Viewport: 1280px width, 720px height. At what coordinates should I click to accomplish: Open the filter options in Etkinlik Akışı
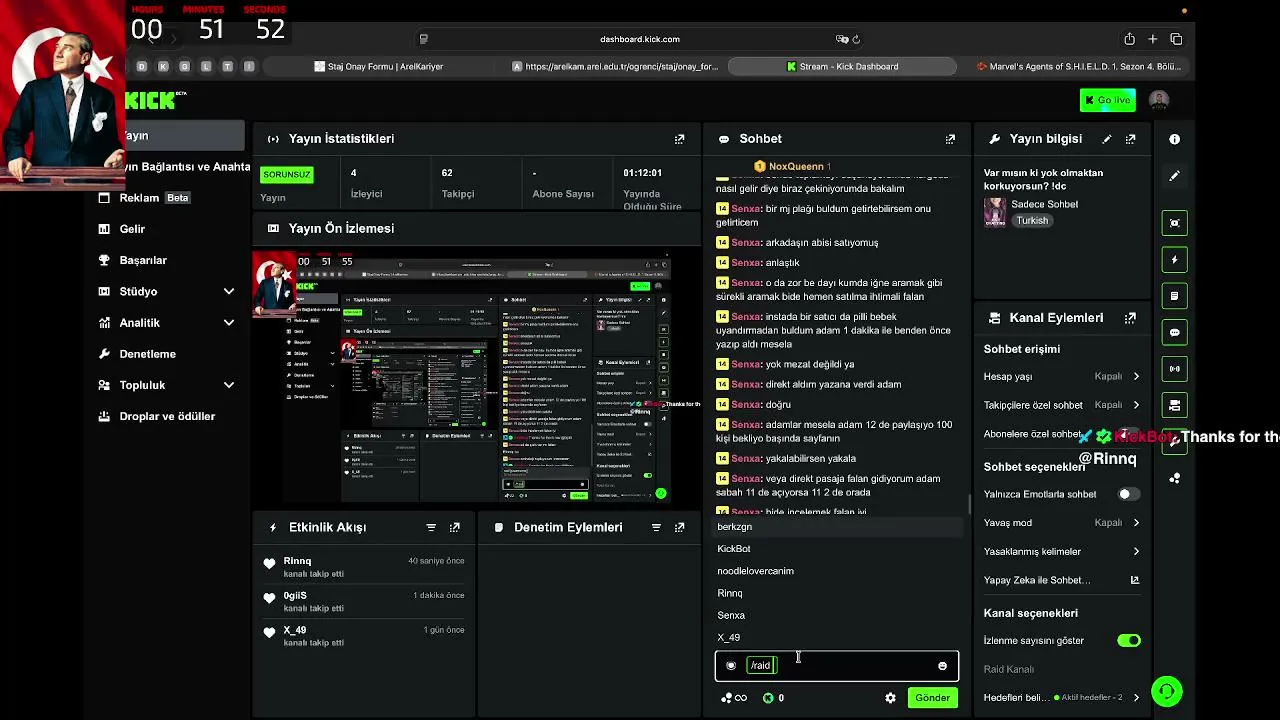tap(431, 527)
